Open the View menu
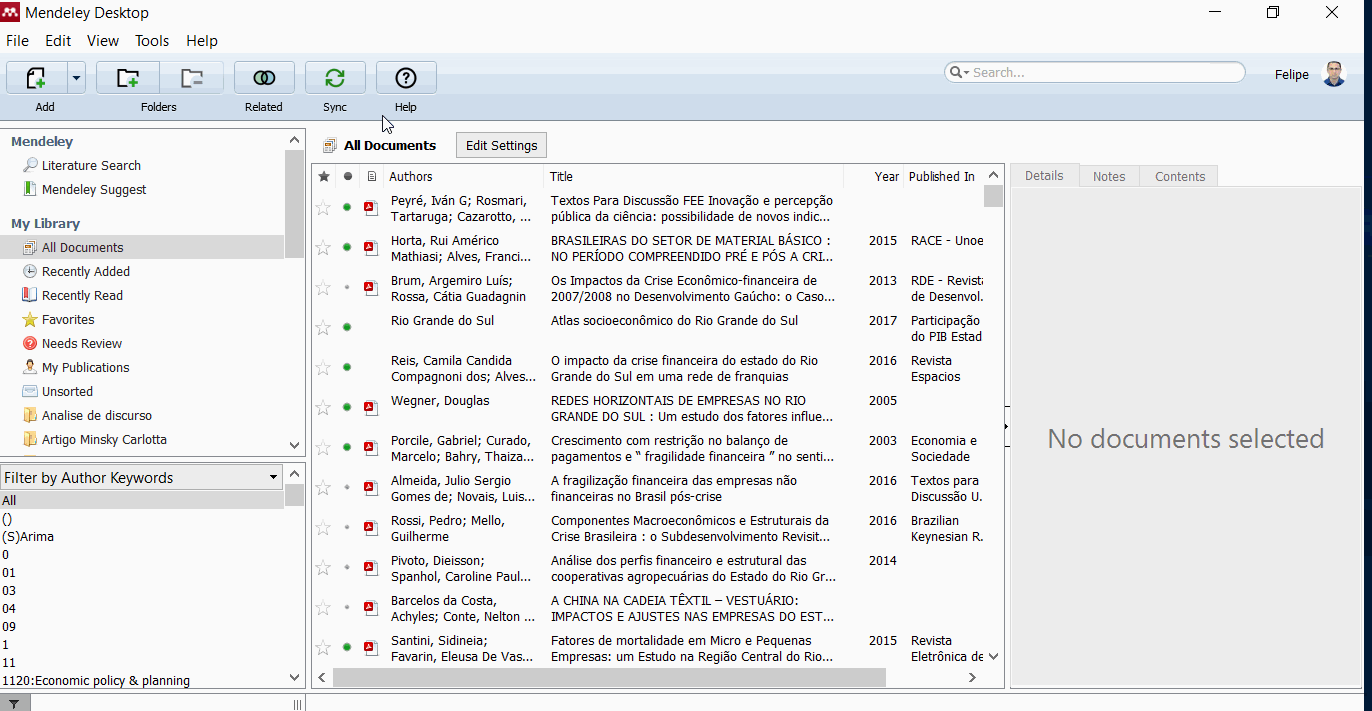The image size is (1372, 711). [103, 41]
